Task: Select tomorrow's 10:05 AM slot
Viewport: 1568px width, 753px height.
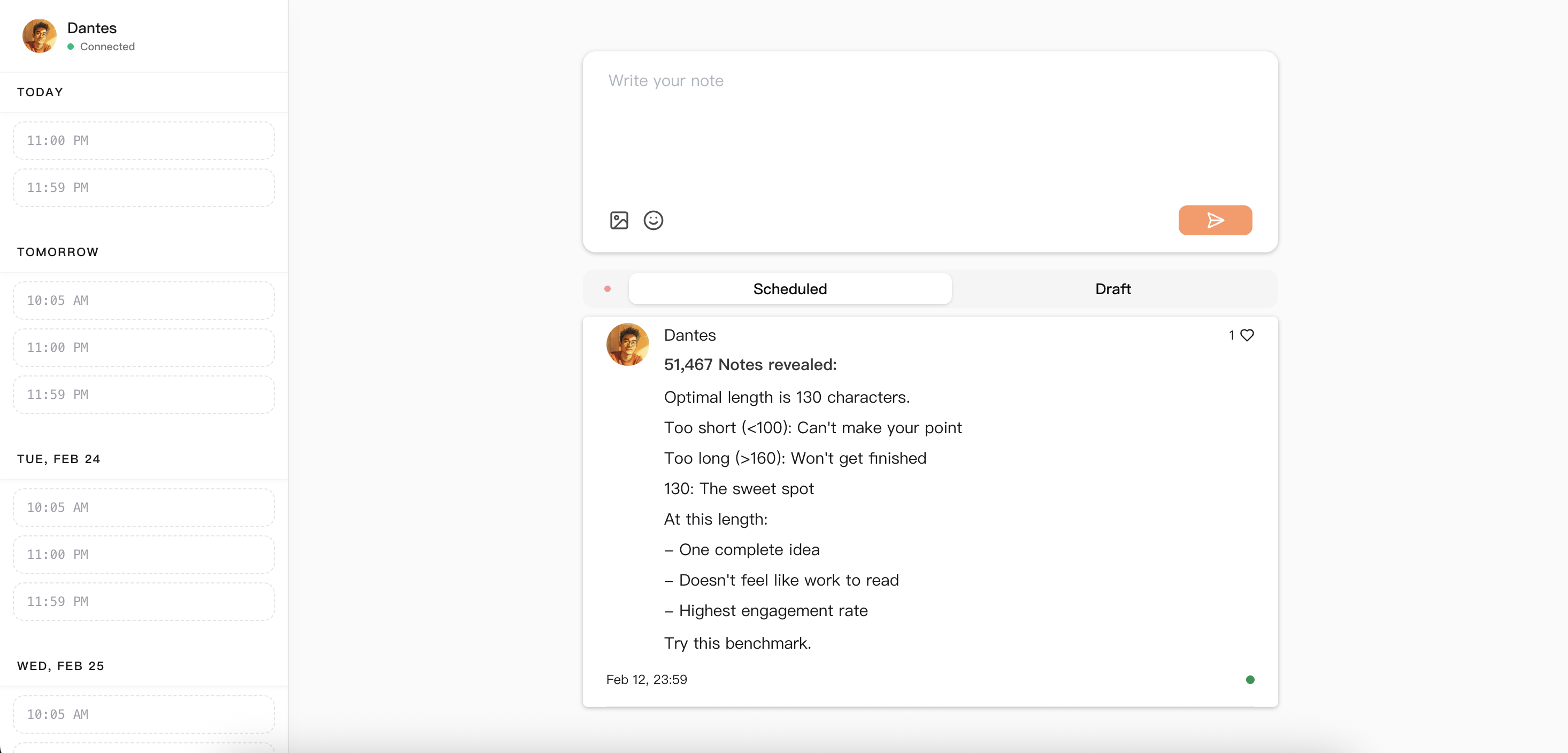Action: coord(144,300)
